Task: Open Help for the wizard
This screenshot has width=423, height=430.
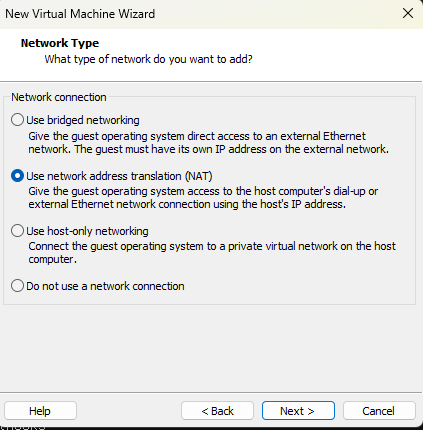Action: click(x=40, y=411)
